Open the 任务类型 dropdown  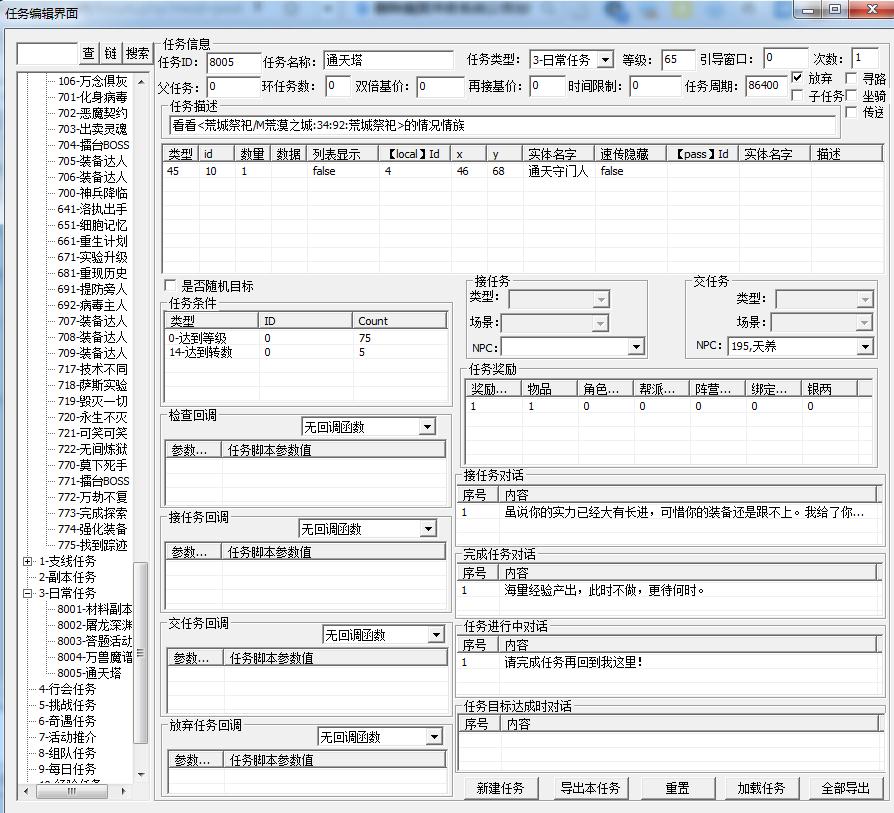[605, 60]
